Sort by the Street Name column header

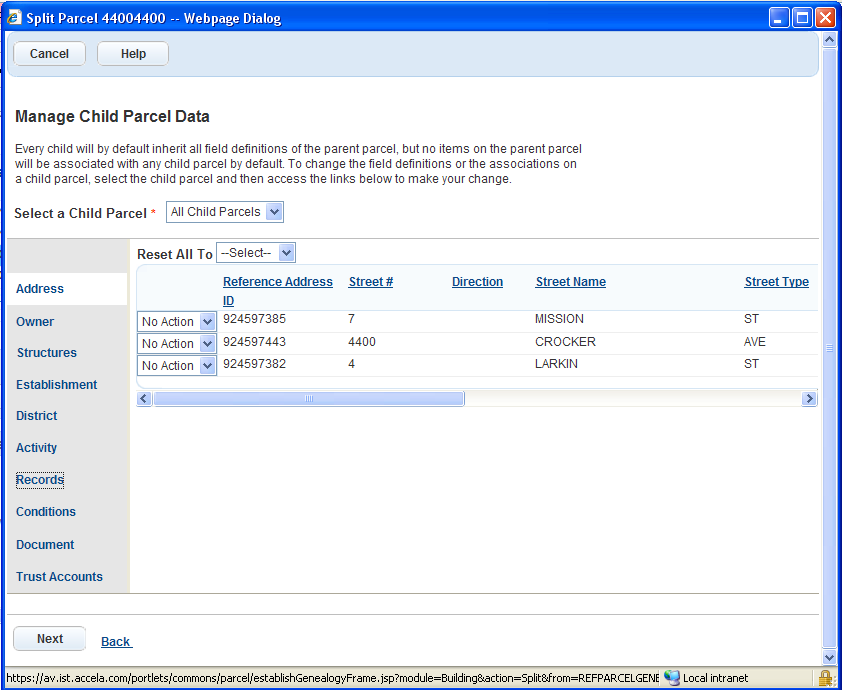pyautogui.click(x=570, y=282)
